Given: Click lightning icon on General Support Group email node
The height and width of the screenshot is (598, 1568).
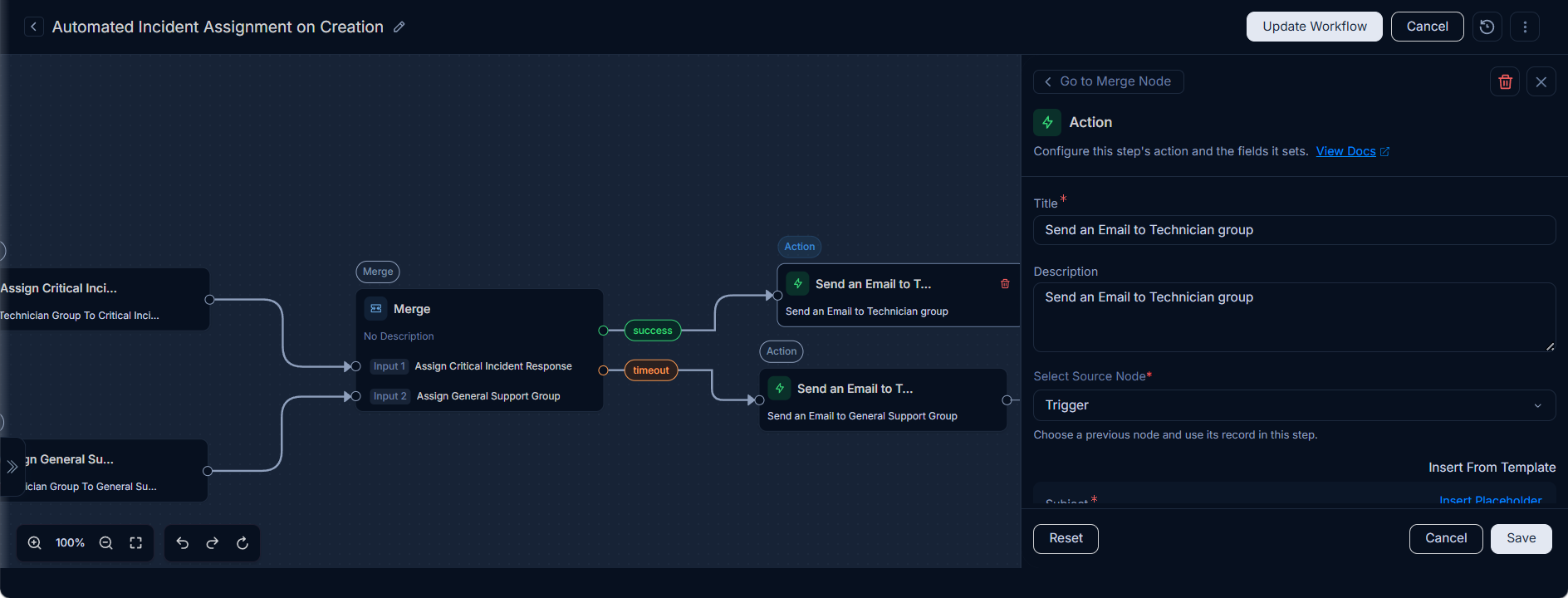Looking at the screenshot, I should 780,389.
